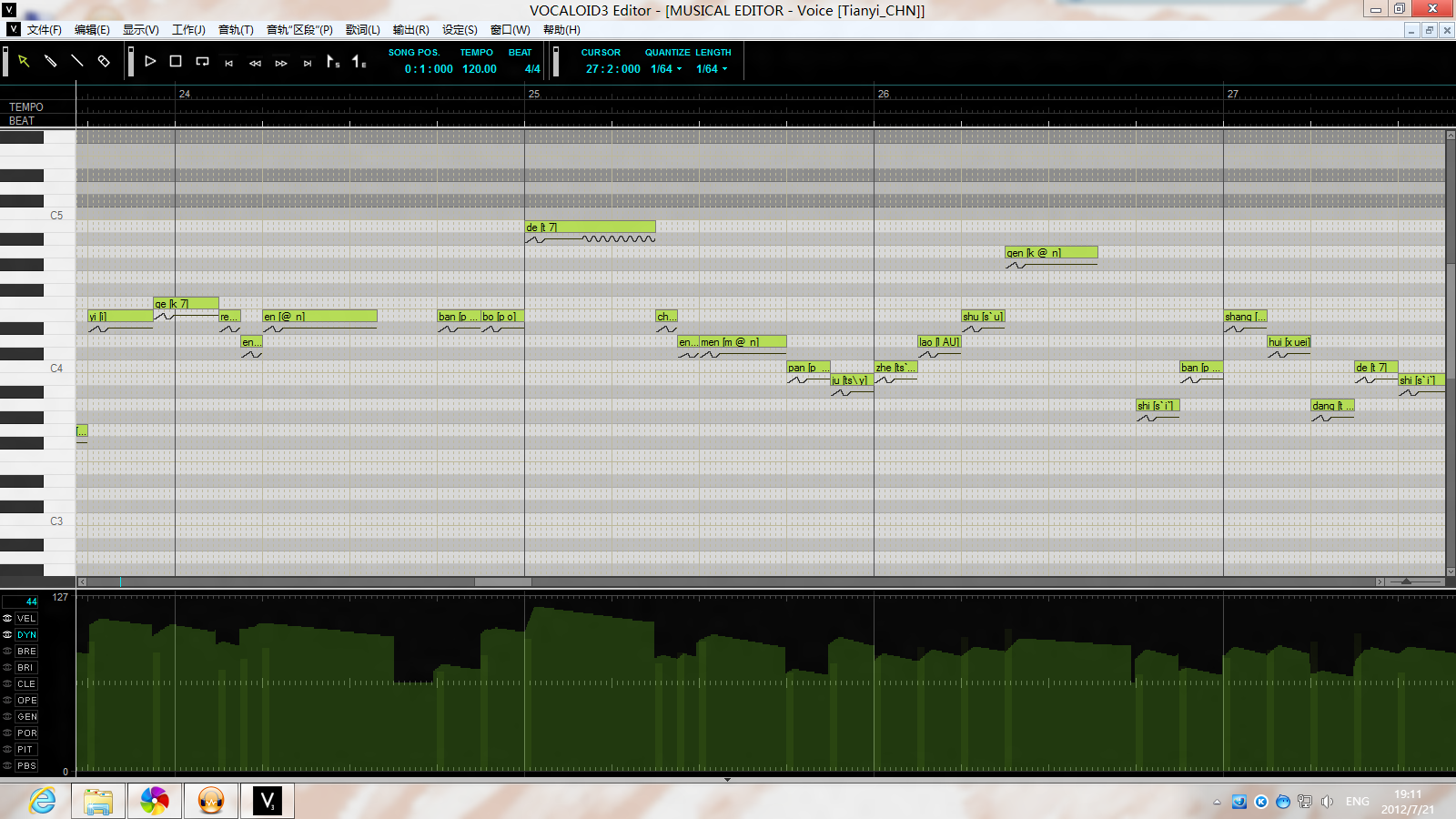Screen dimensions: 1456x819
Task: Open the 设定(S) menu
Action: [460, 30]
